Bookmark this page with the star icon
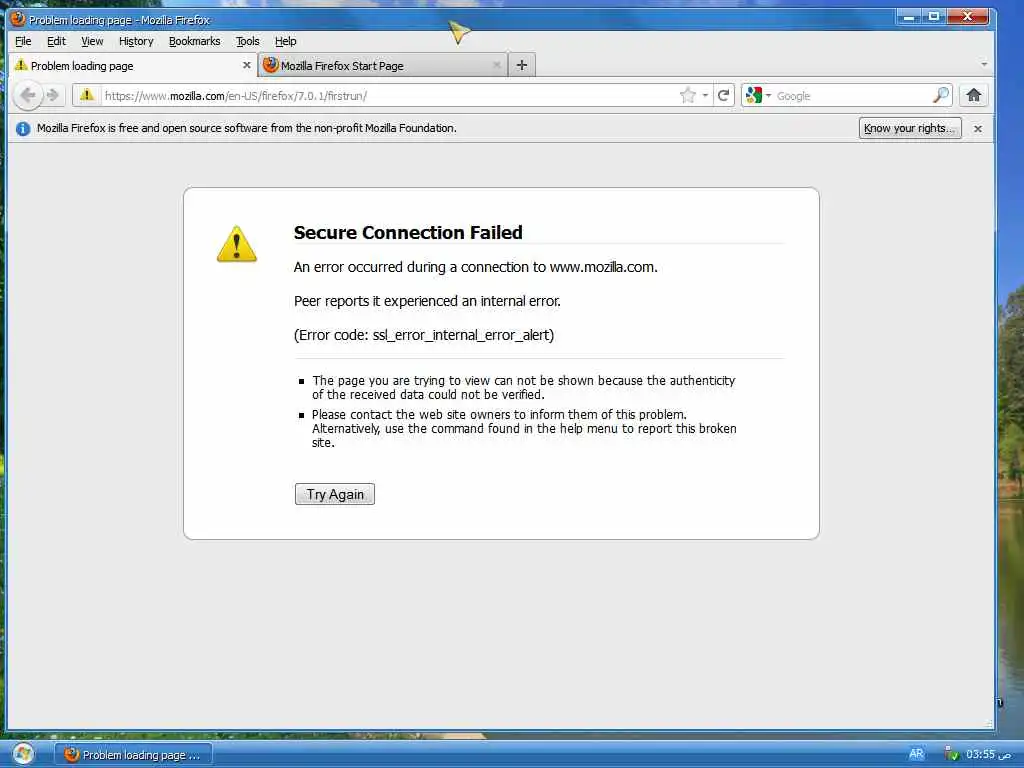Viewport: 1024px width, 768px height. click(688, 95)
